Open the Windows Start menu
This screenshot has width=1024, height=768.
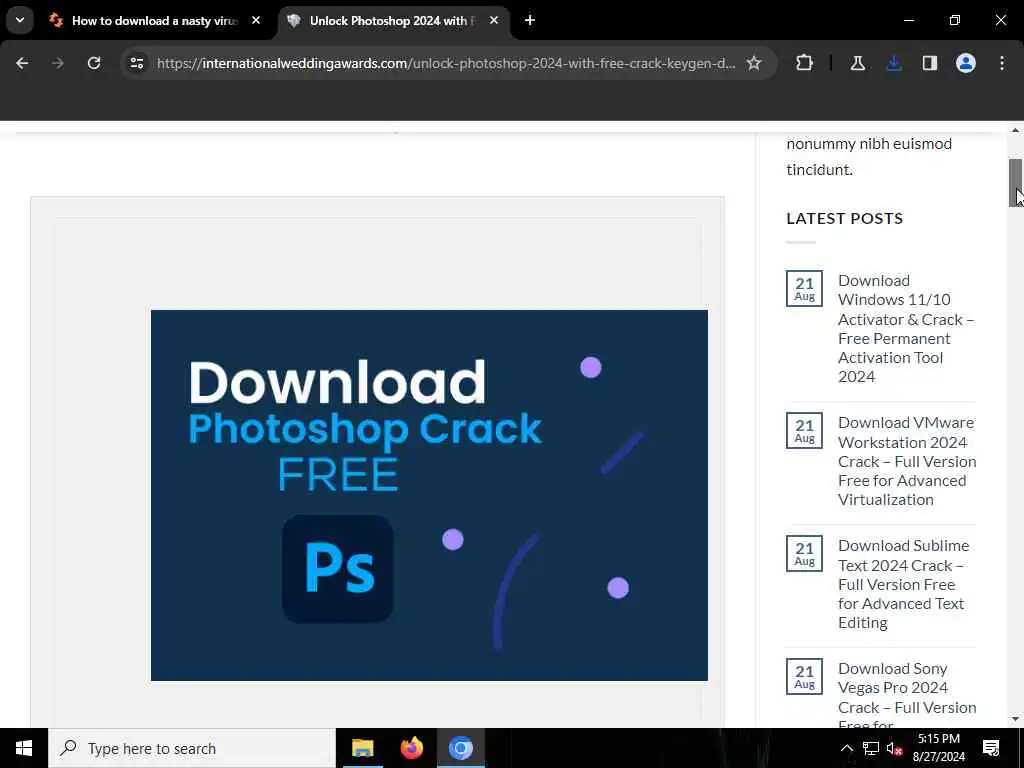point(24,748)
